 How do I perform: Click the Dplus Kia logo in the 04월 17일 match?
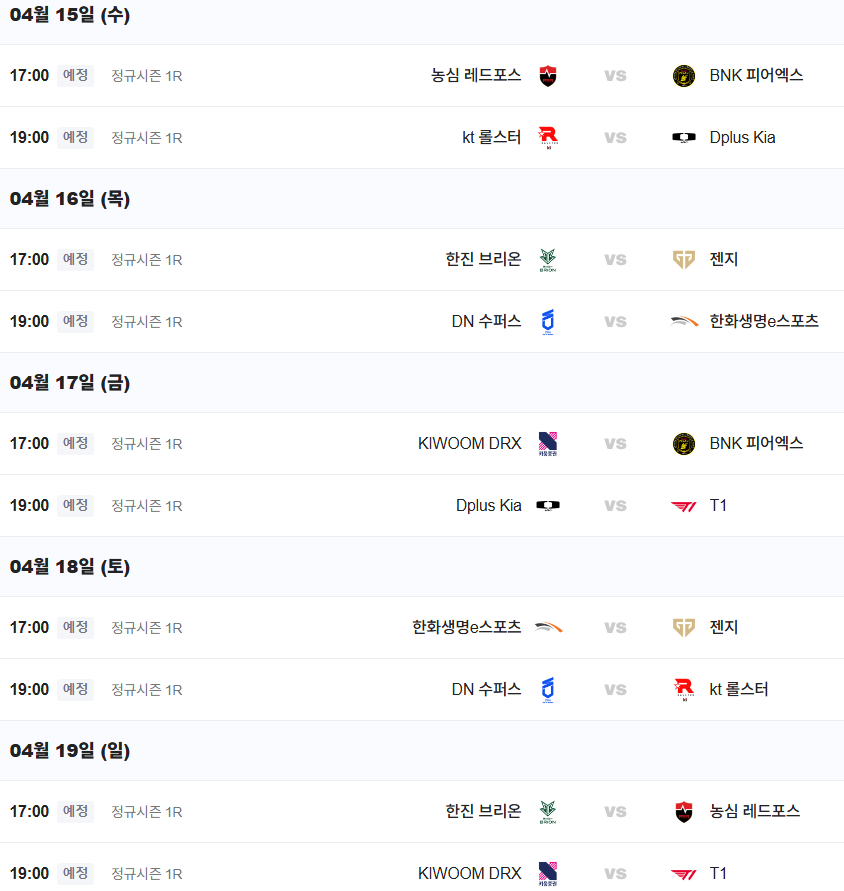tap(547, 506)
